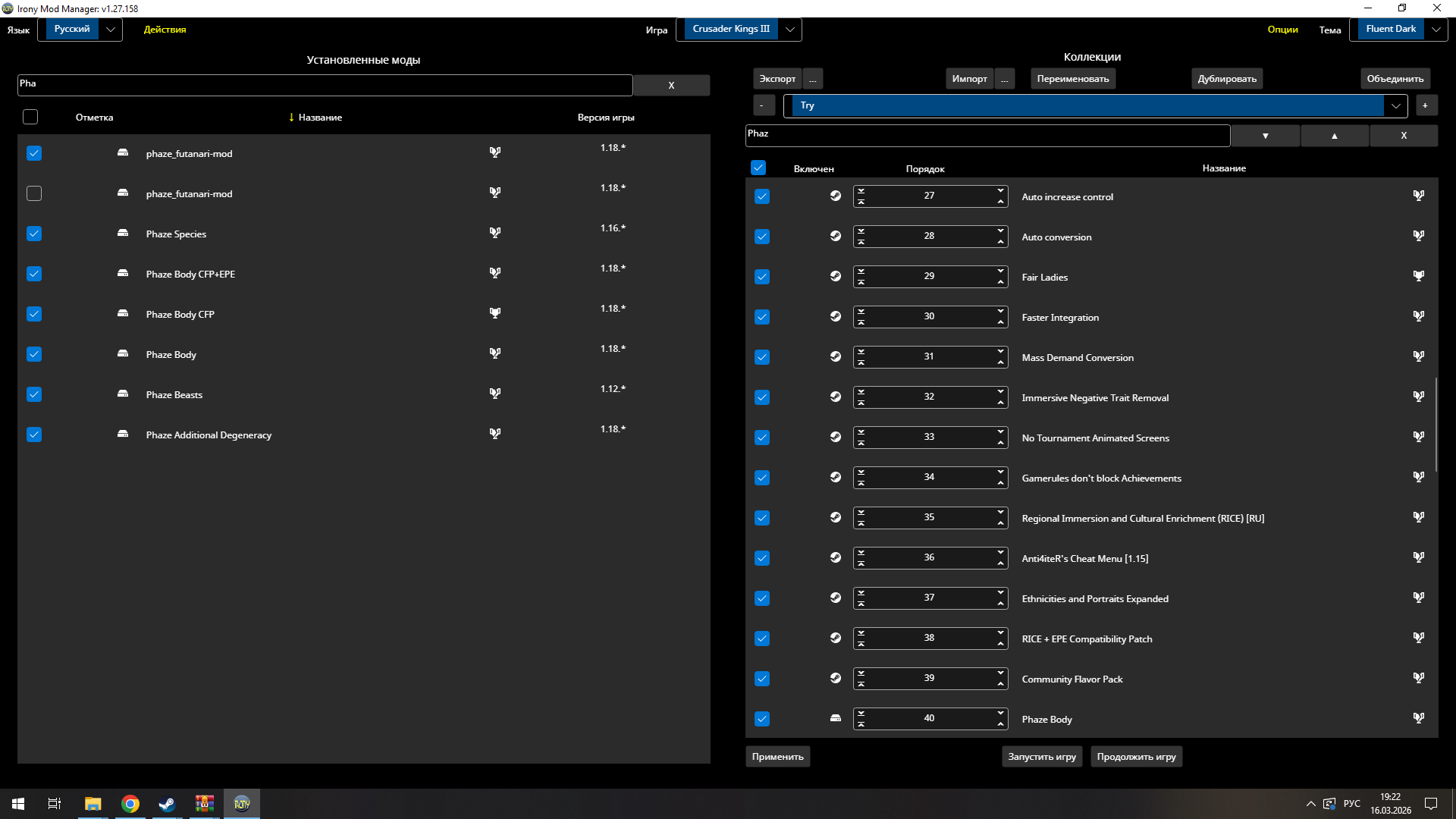The image size is (1456, 819).
Task: Open the Действия menu
Action: [165, 30]
